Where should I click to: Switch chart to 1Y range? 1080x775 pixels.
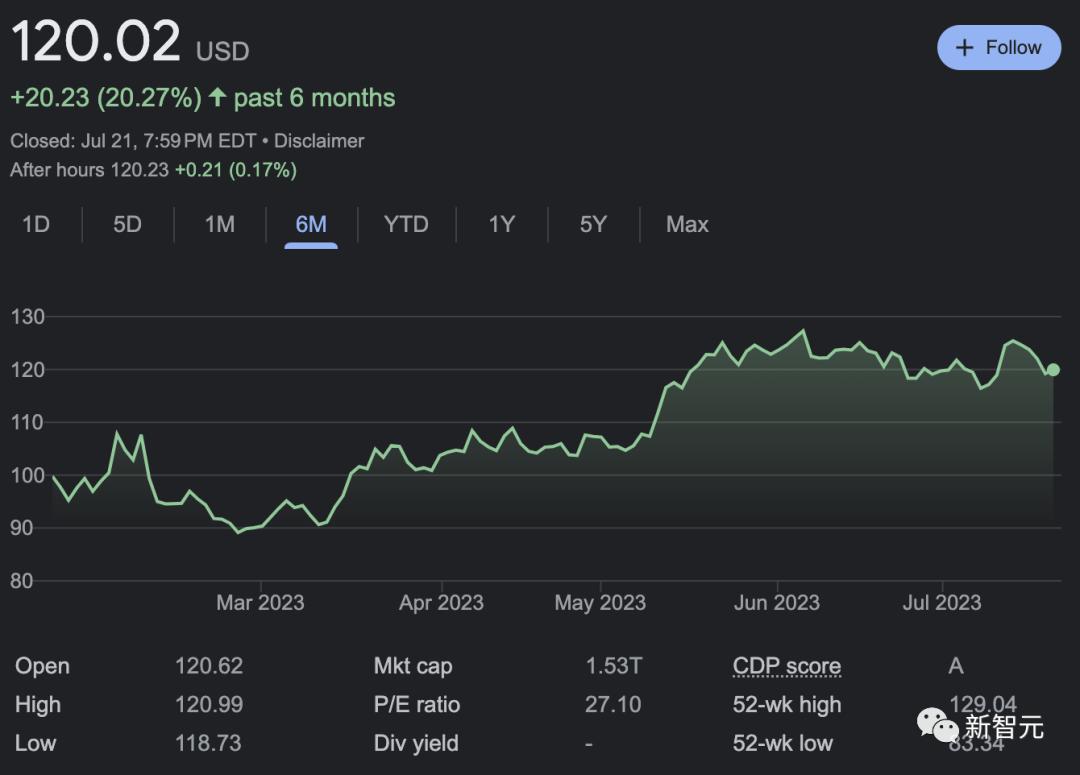point(501,224)
